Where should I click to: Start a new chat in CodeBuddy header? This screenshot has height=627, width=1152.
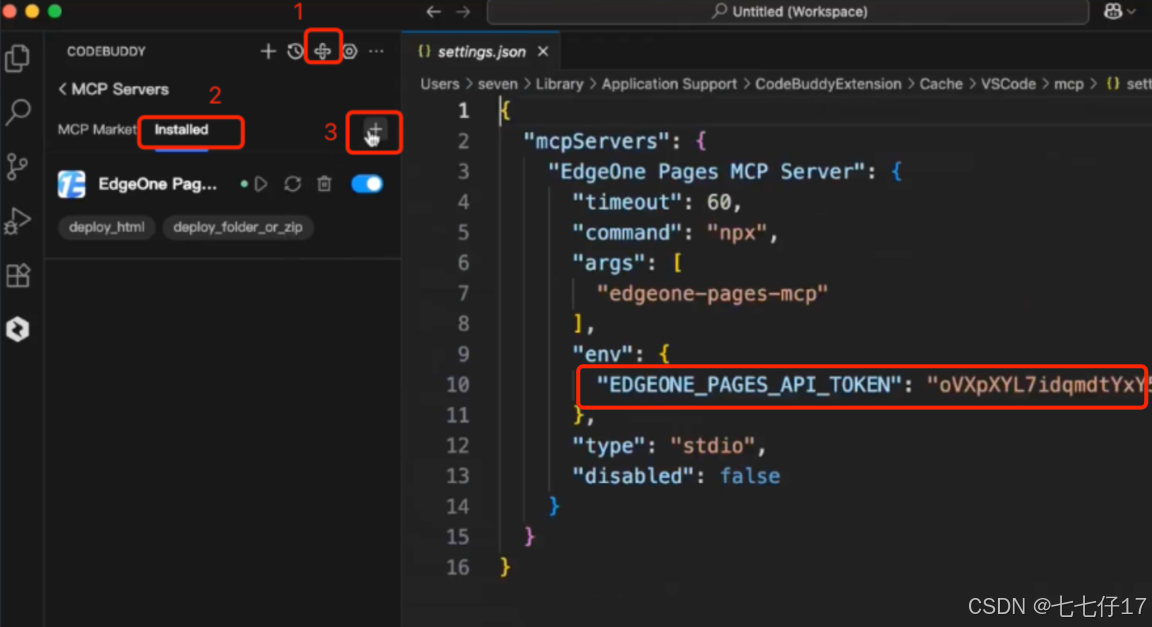267,51
